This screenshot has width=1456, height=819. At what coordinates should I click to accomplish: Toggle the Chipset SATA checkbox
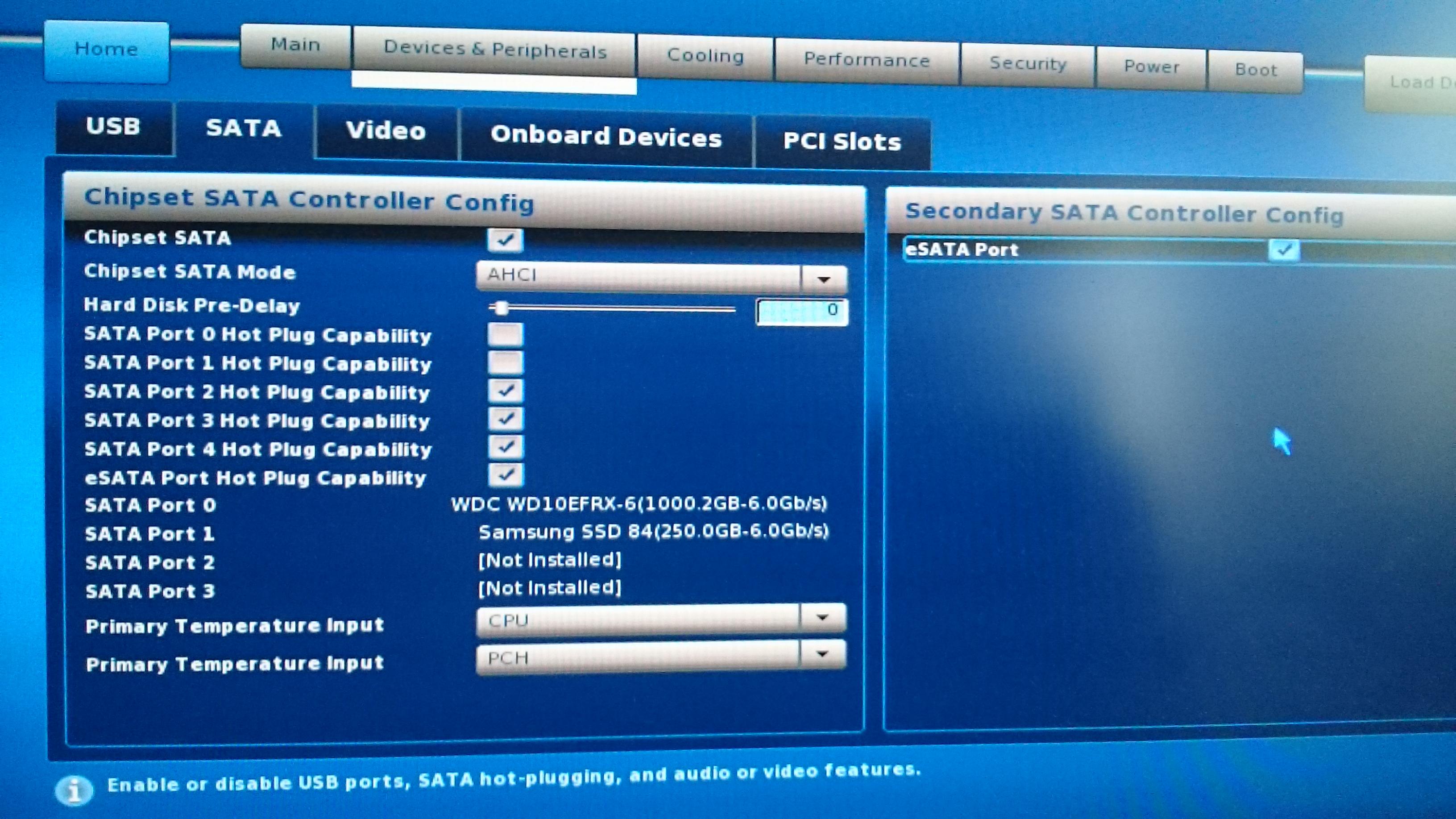(x=505, y=240)
